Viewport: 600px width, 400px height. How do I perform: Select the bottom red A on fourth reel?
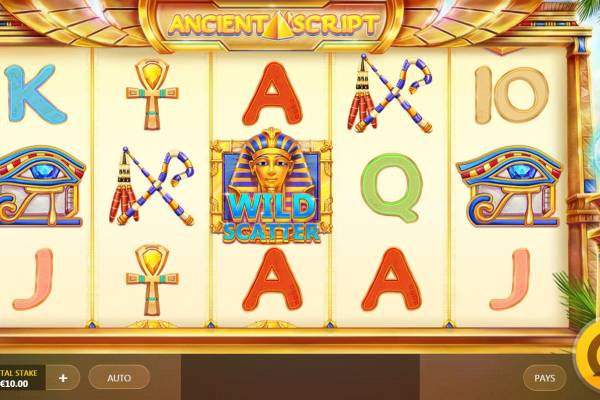[x=391, y=279]
